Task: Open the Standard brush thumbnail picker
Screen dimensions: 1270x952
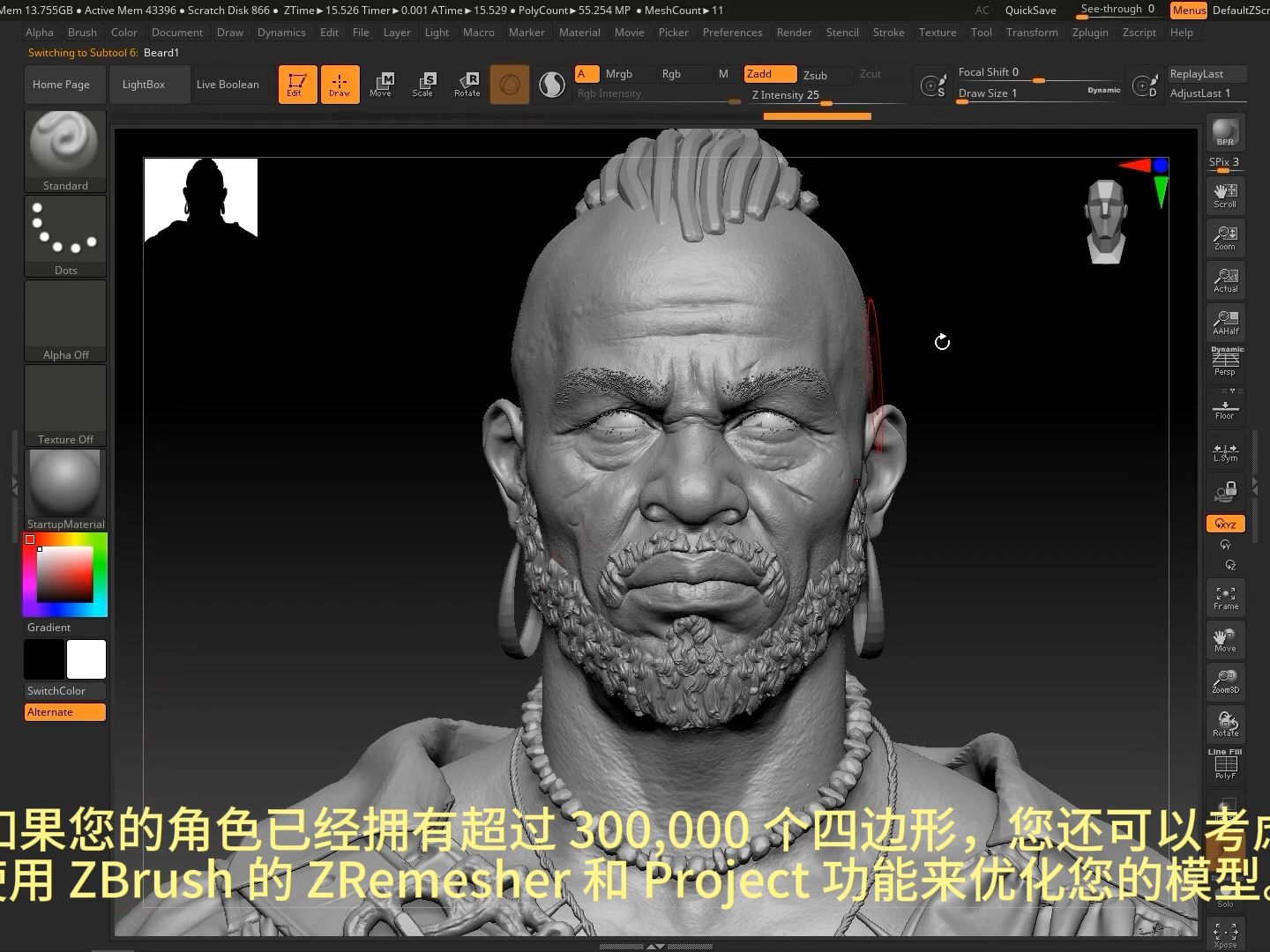Action: coord(65,151)
